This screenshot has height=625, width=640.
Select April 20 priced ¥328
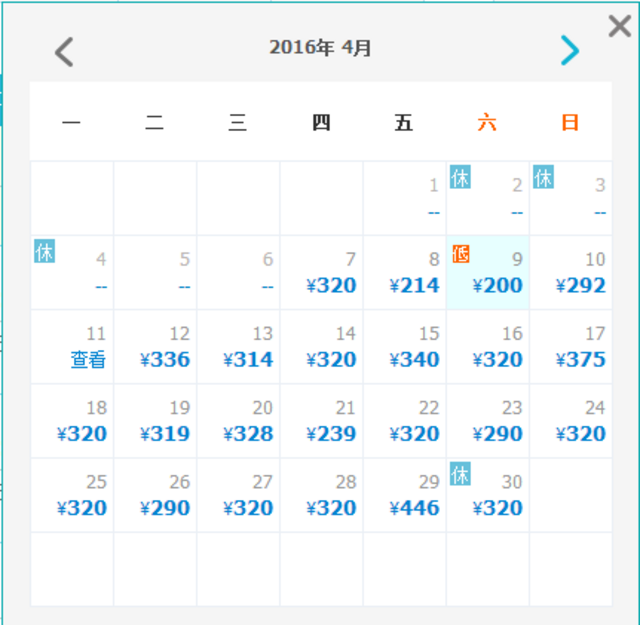point(239,422)
